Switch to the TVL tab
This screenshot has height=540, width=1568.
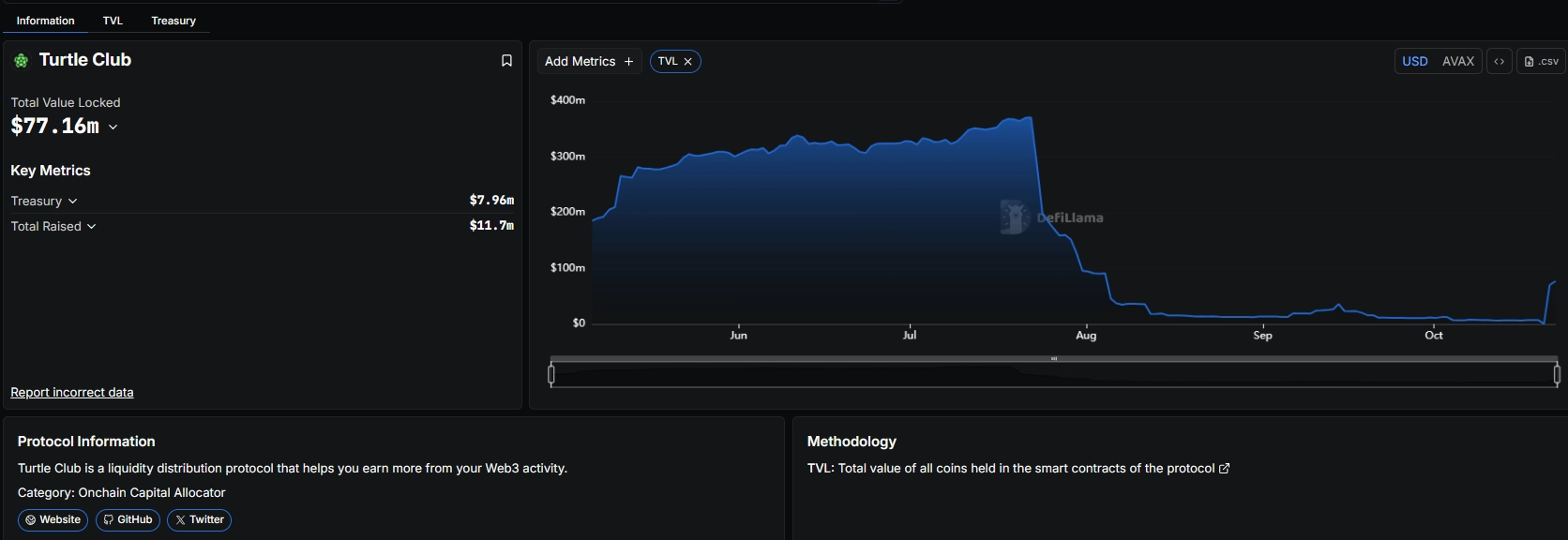click(x=113, y=21)
